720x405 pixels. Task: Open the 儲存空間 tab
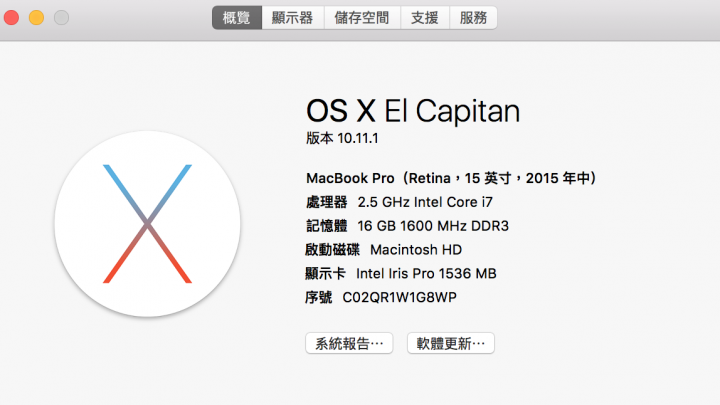[x=362, y=18]
